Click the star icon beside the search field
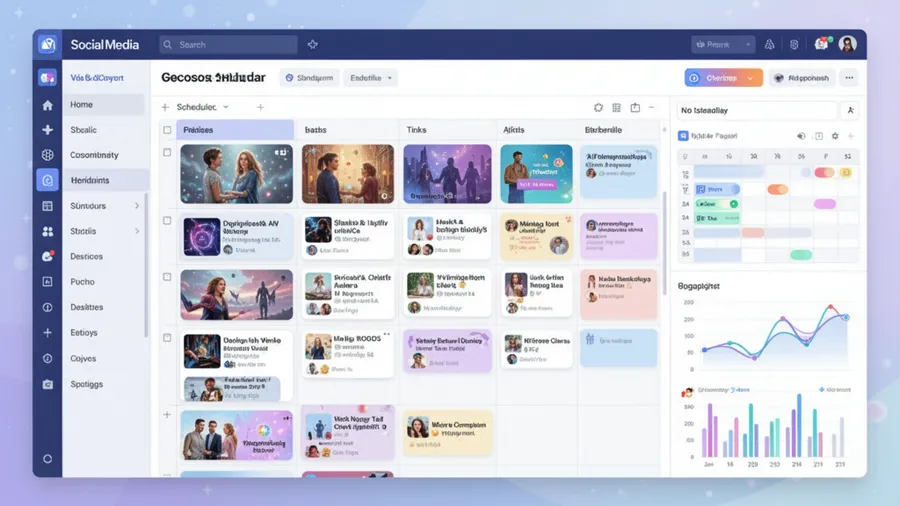This screenshot has height=506, width=900. tap(312, 44)
